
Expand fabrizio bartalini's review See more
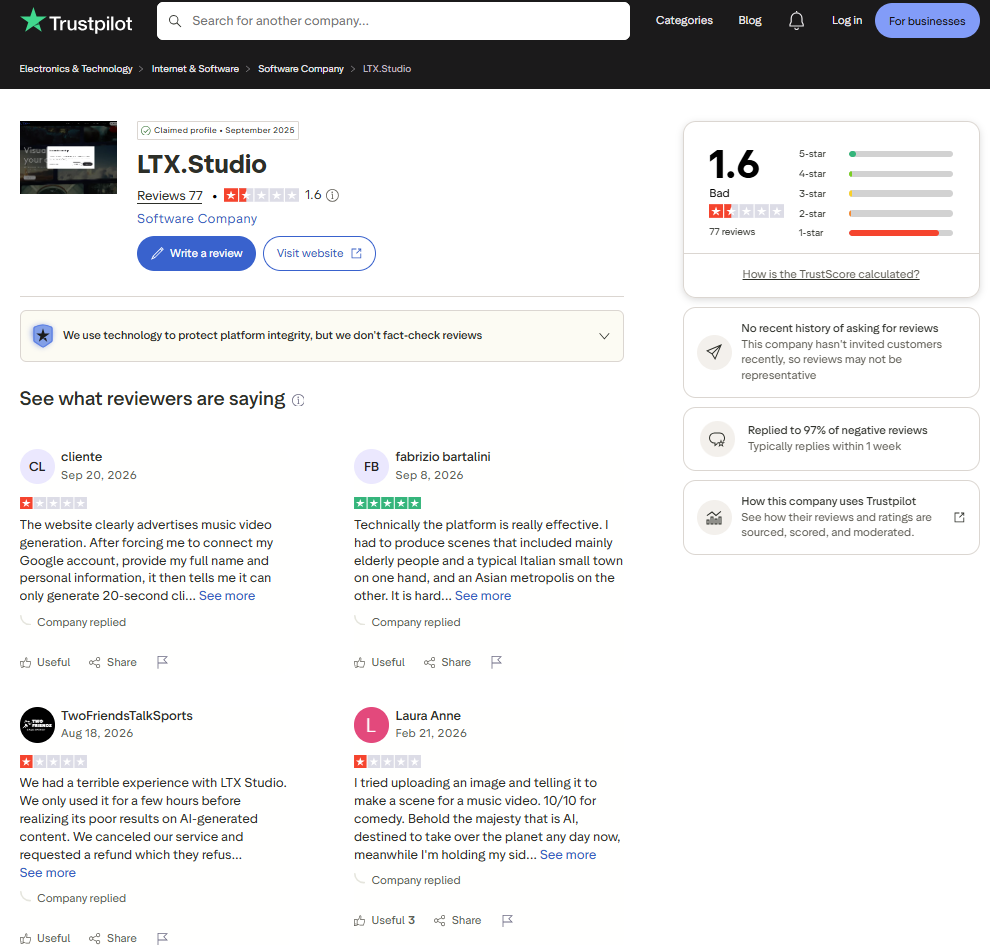point(483,596)
